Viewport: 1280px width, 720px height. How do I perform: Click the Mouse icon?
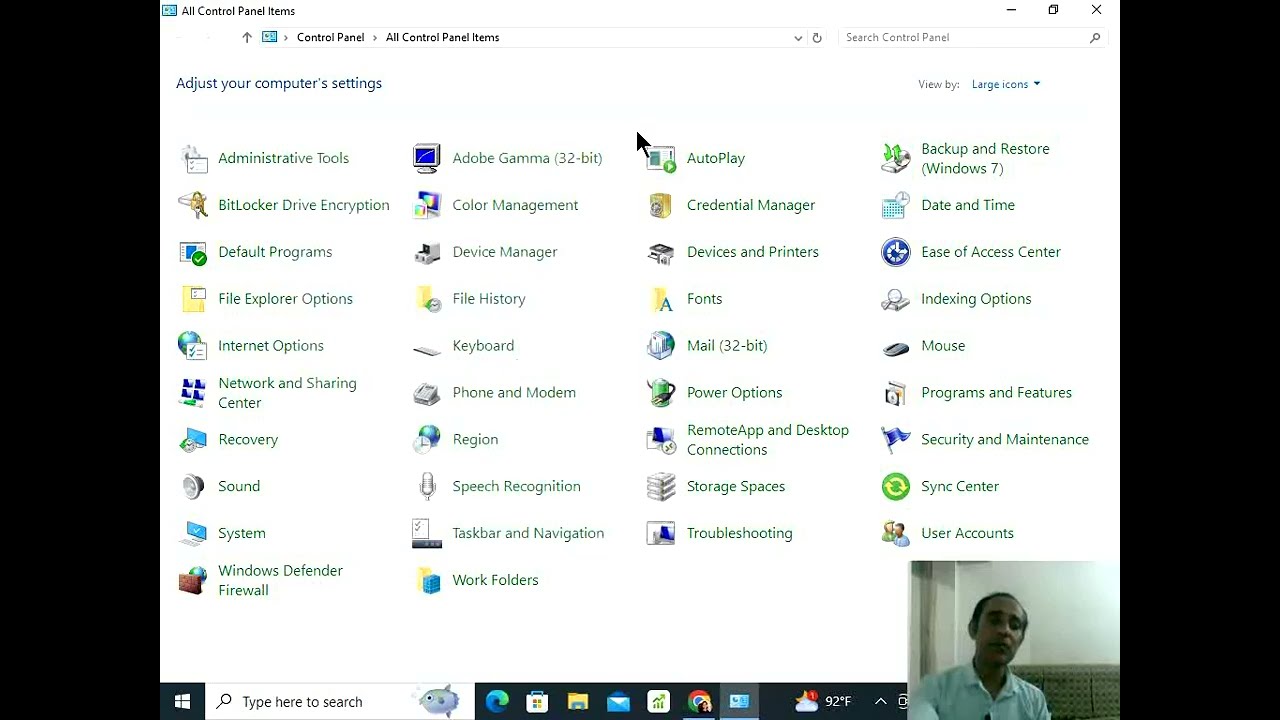point(896,347)
